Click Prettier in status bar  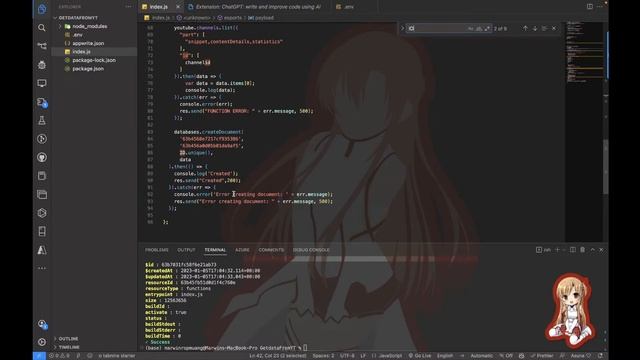point(542,356)
